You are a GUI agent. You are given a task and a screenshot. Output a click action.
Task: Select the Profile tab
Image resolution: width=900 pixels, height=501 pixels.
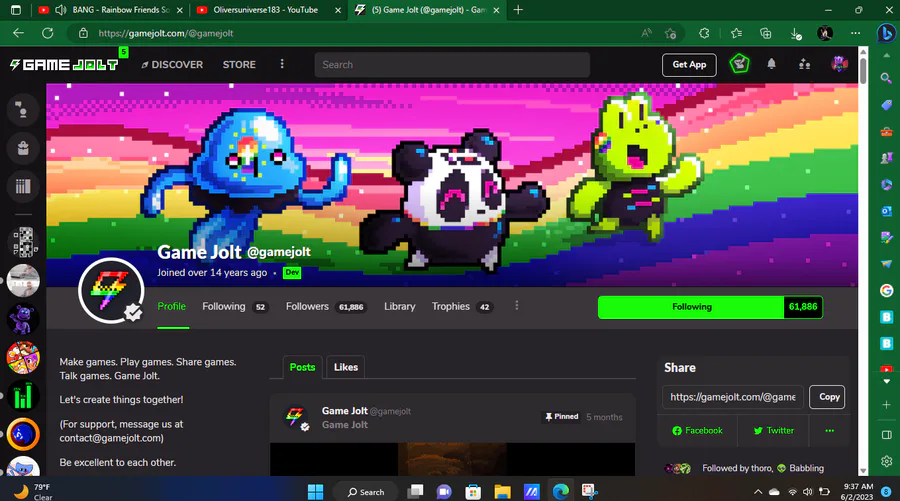point(172,306)
